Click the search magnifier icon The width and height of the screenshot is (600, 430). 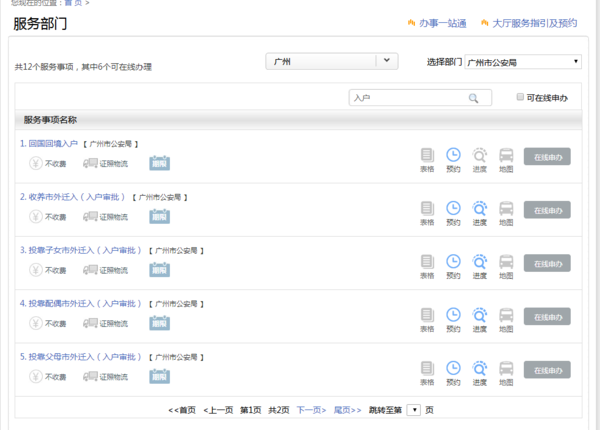(x=474, y=98)
